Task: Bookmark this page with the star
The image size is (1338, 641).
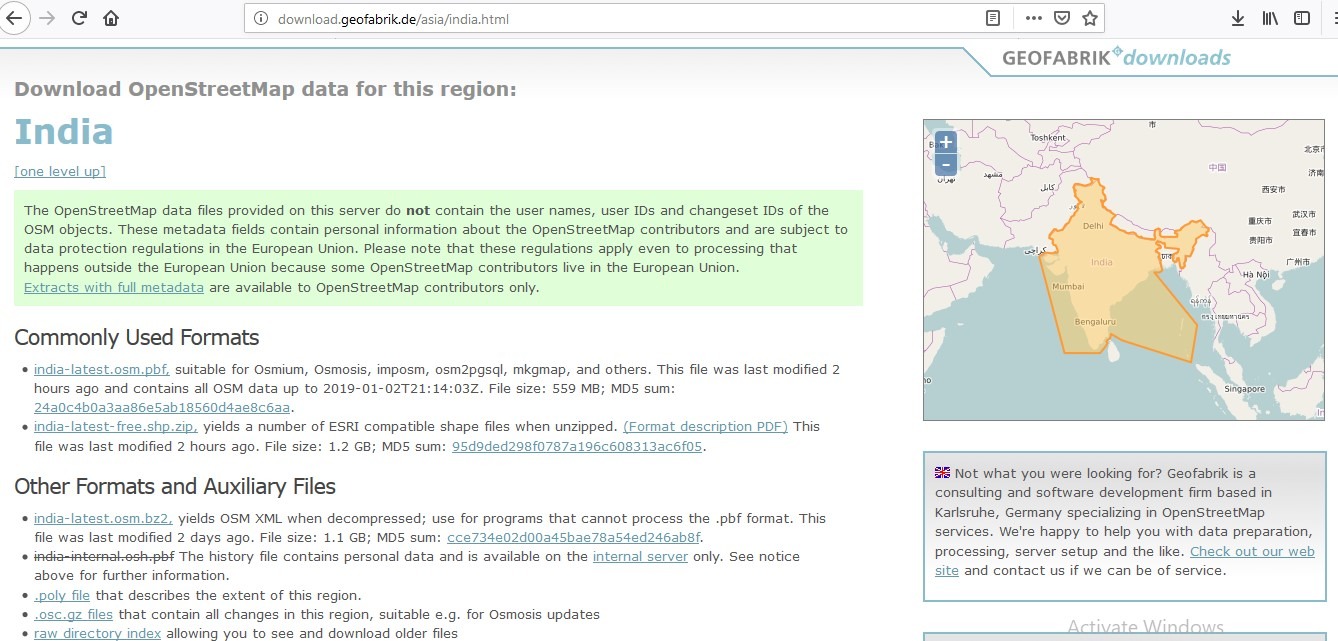Action: tap(1090, 18)
